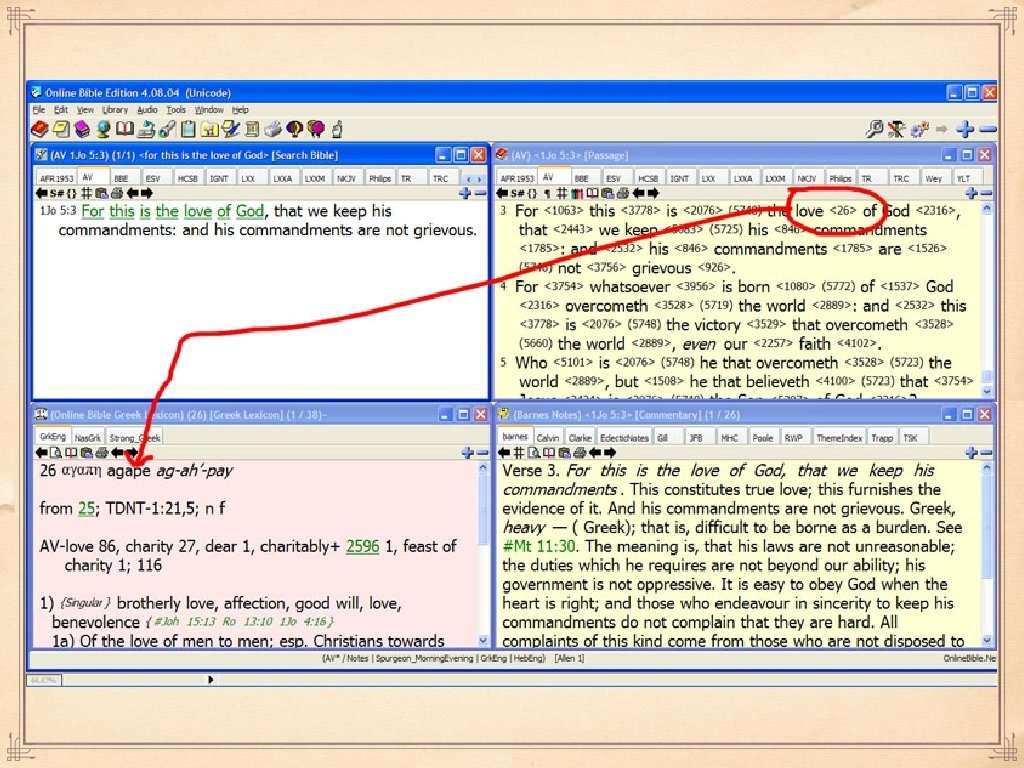The height and width of the screenshot is (768, 1024).
Task: Click the open book icon in main toolbar
Action: (125, 128)
